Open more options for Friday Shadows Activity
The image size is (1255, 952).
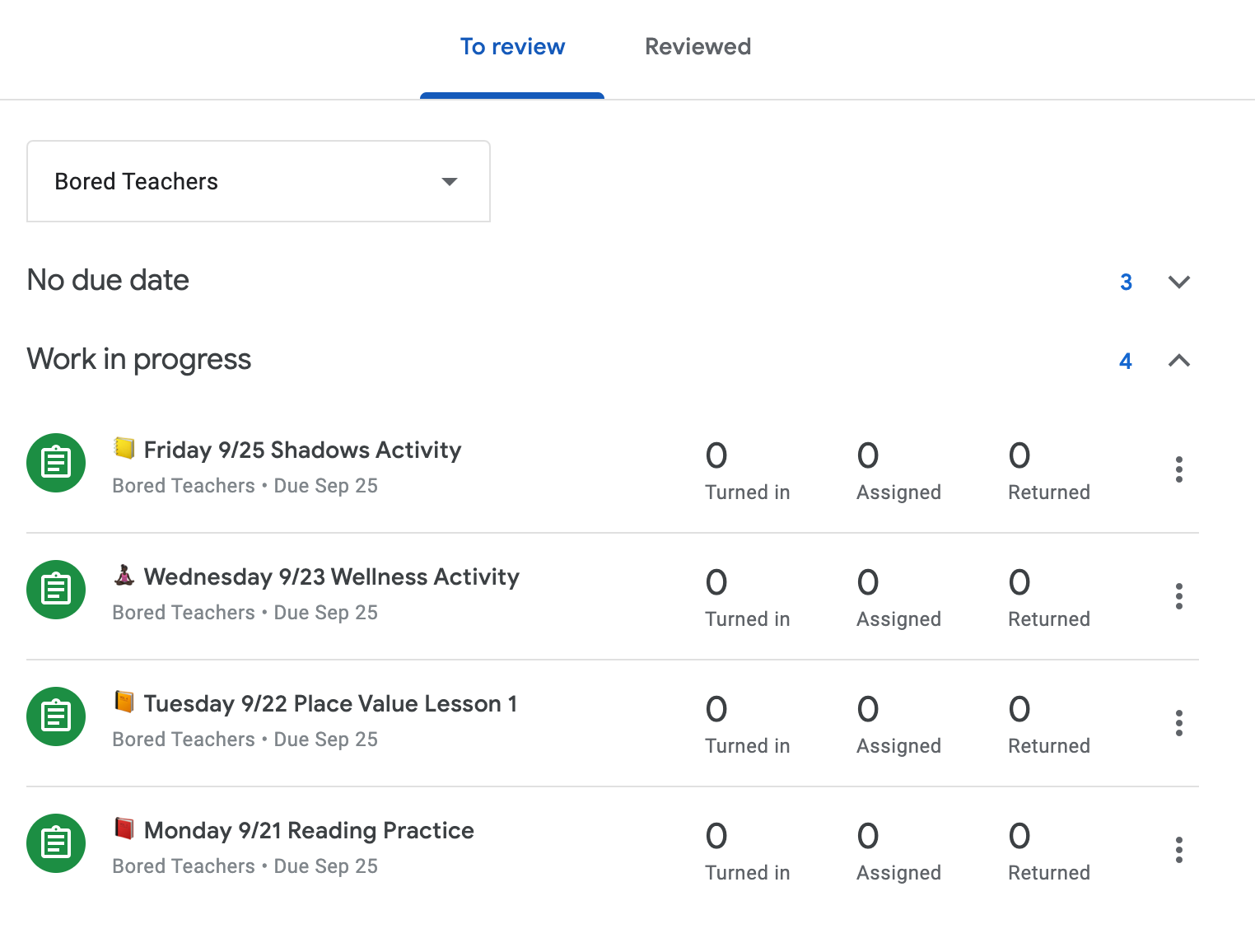(1179, 469)
